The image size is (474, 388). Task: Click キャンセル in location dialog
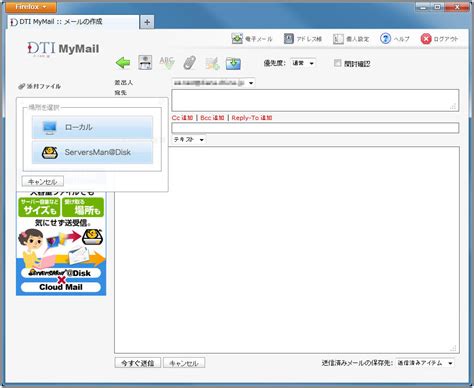coord(43,182)
